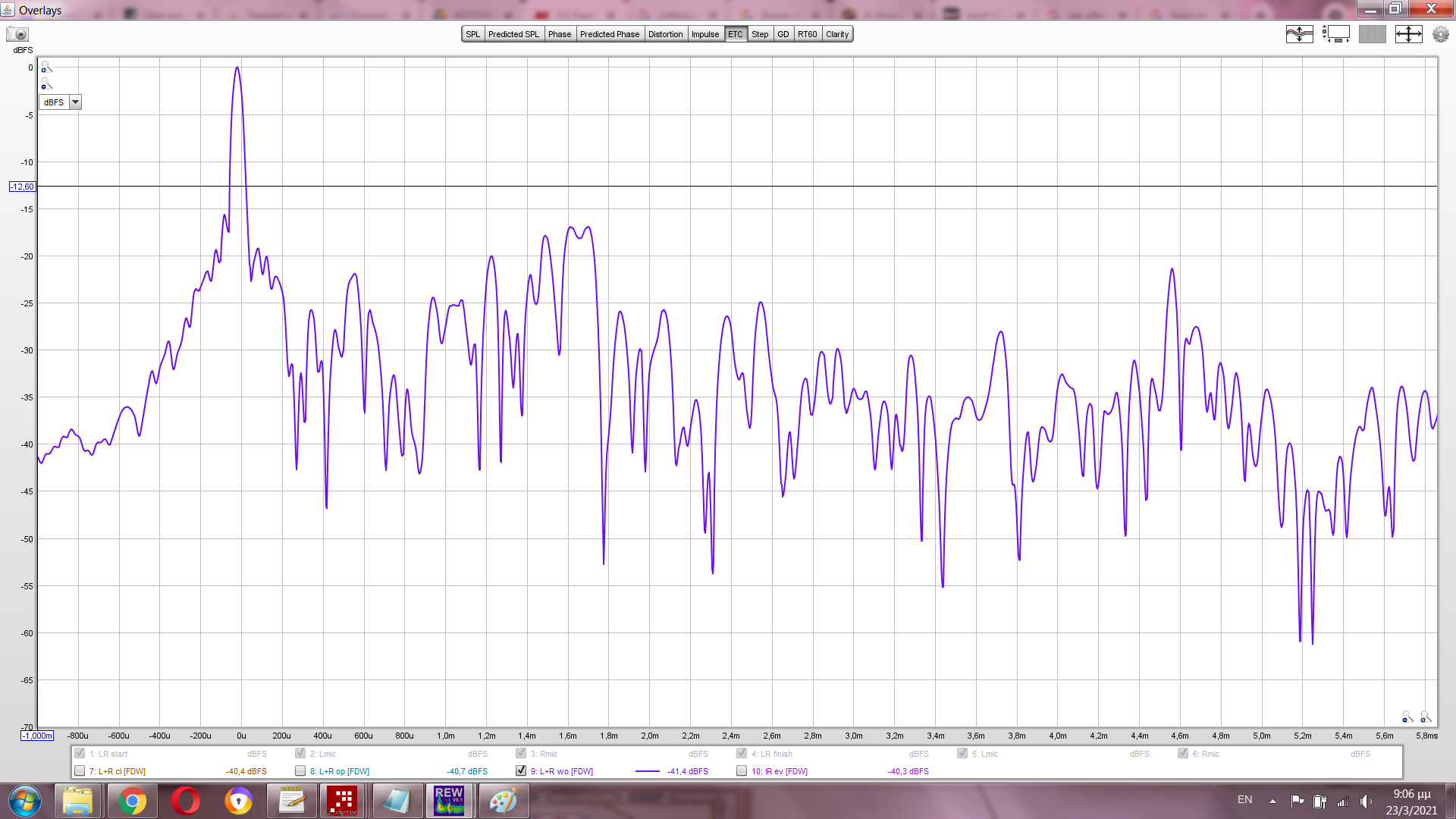This screenshot has height=819, width=1456.
Task: Open the dBFS units dropdown arrow
Action: click(x=75, y=102)
